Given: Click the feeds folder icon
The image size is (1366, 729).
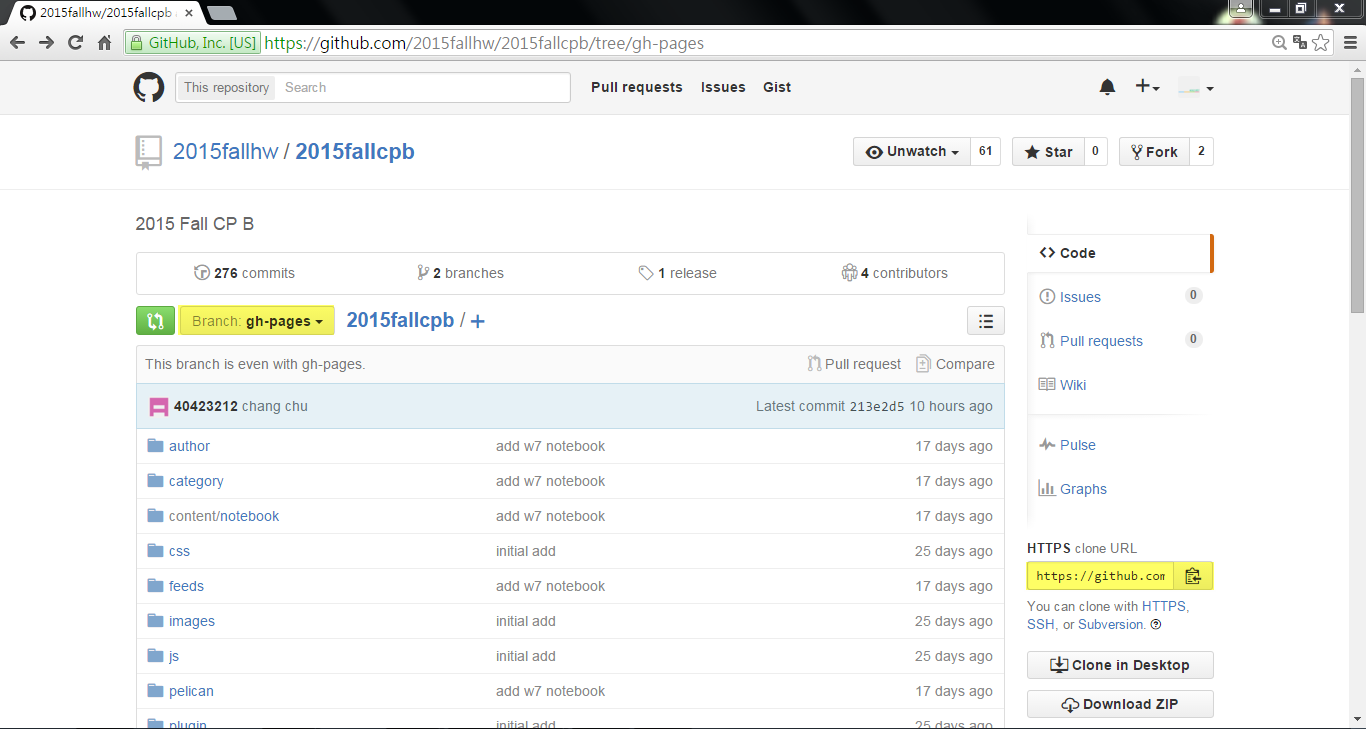Looking at the screenshot, I should (155, 586).
